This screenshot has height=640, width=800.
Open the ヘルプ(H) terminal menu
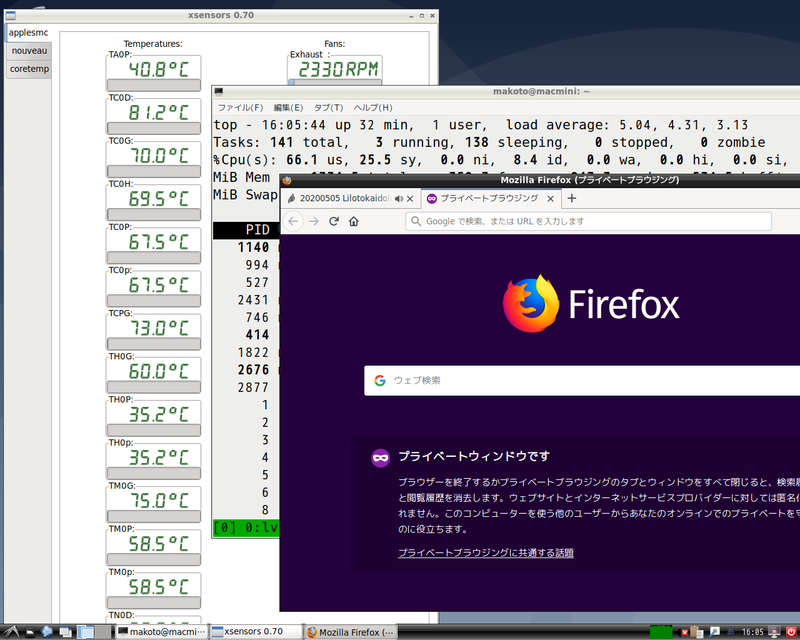point(373,107)
